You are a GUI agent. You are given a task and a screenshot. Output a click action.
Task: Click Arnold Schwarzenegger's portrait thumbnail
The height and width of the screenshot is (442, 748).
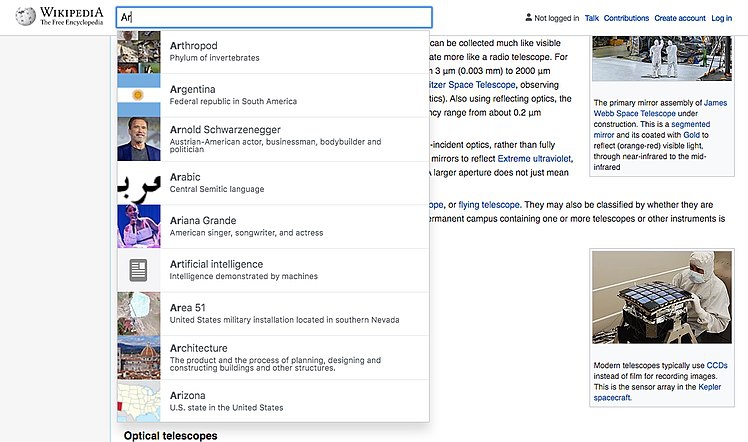point(138,139)
